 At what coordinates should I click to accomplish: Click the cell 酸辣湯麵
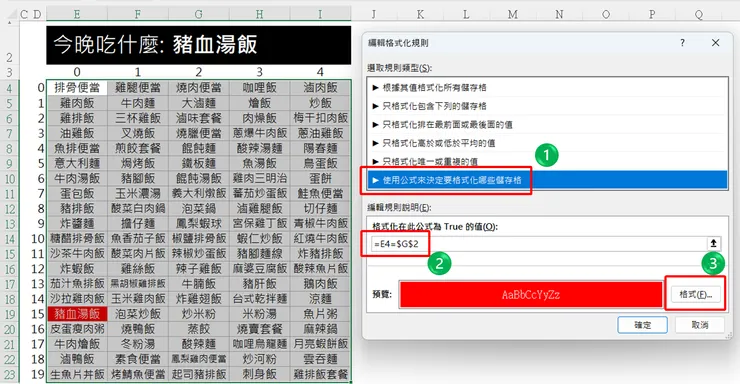click(260, 148)
